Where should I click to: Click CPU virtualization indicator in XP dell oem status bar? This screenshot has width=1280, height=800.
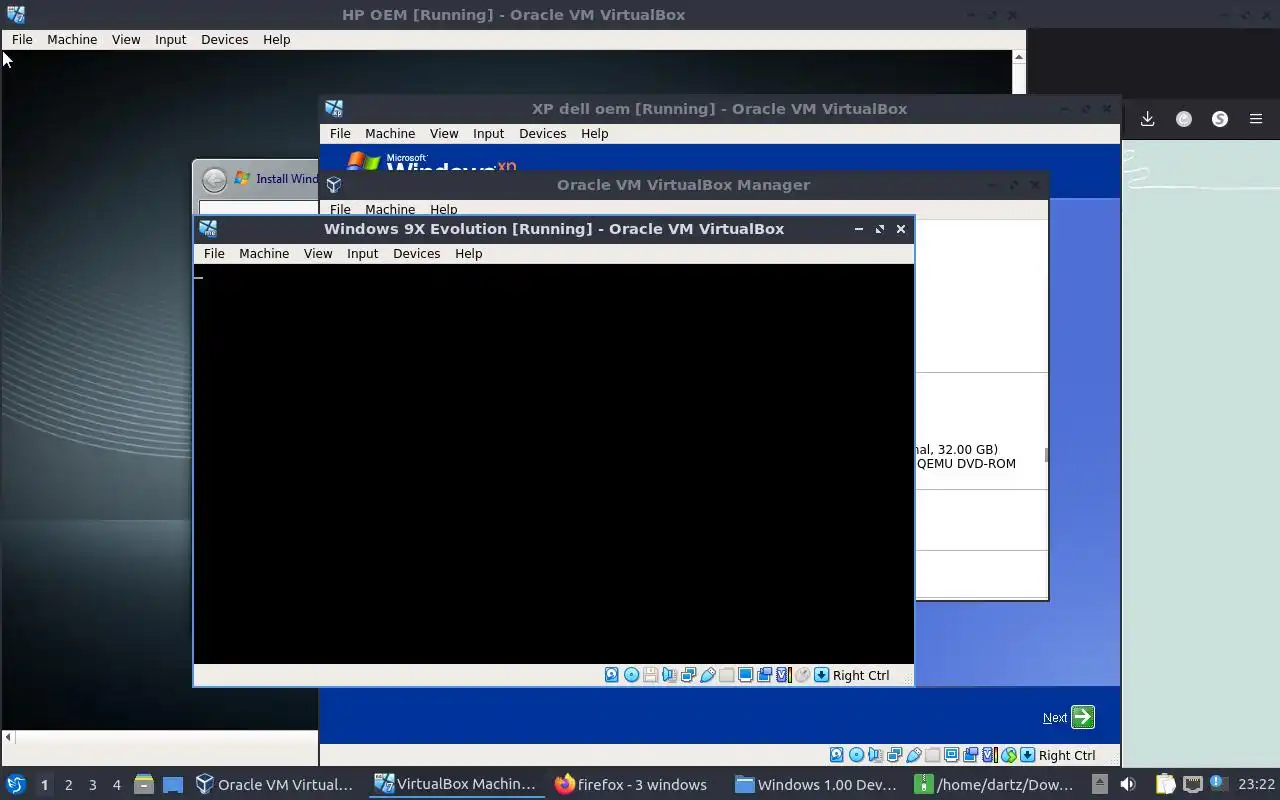(x=990, y=755)
